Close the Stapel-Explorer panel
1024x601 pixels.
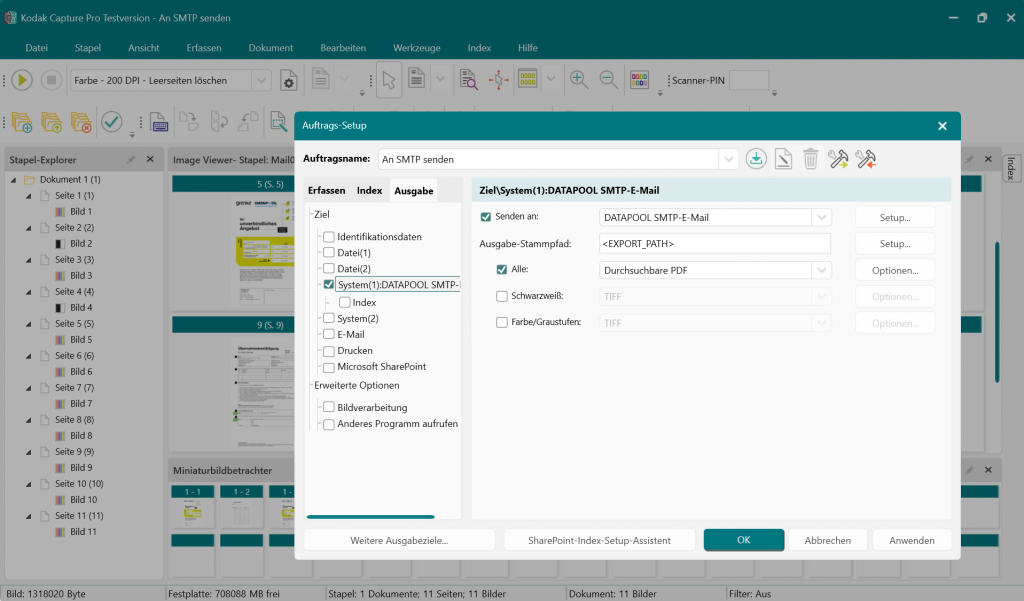150,159
